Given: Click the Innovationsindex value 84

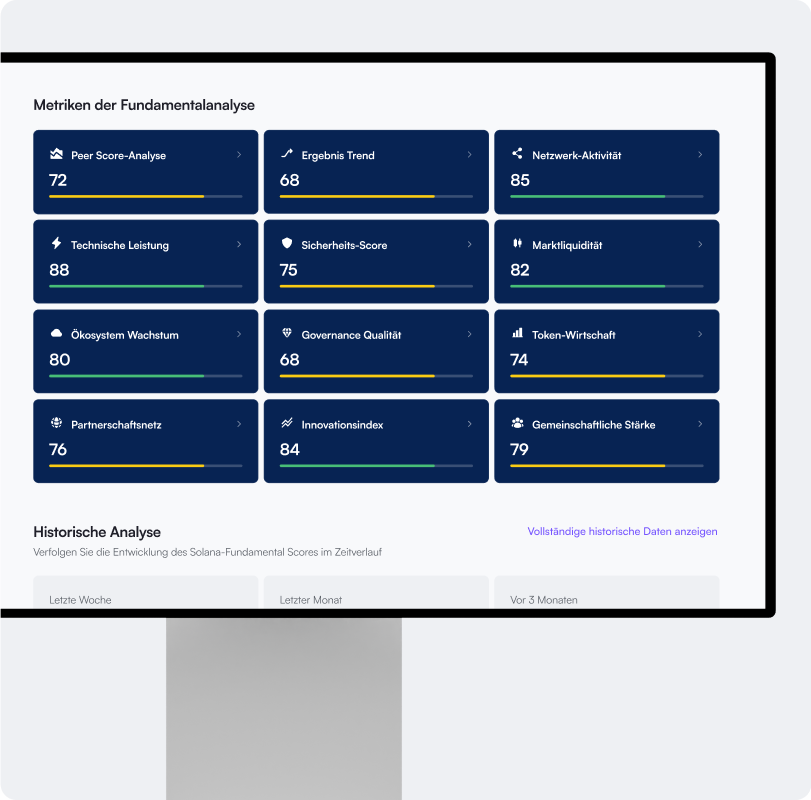Looking at the screenshot, I should tap(290, 449).
